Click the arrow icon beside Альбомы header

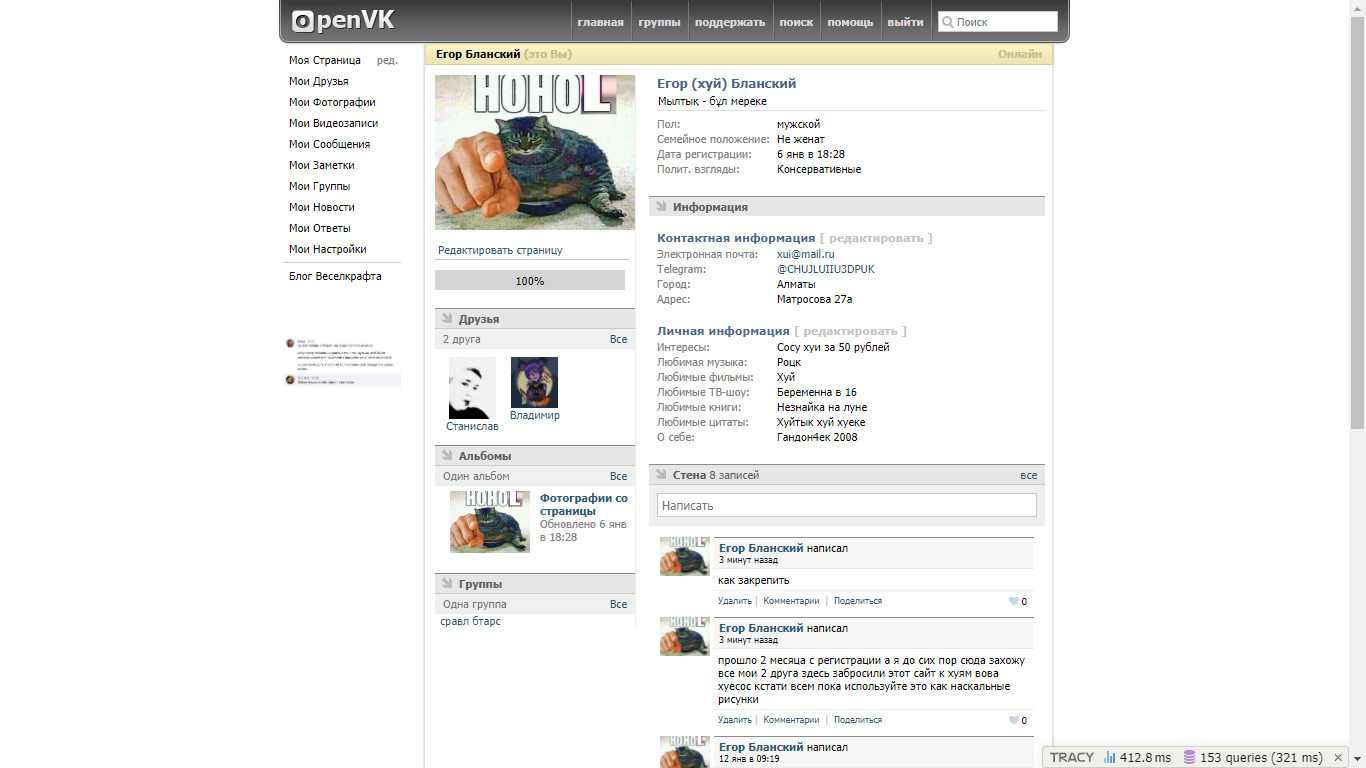pyautogui.click(x=447, y=455)
